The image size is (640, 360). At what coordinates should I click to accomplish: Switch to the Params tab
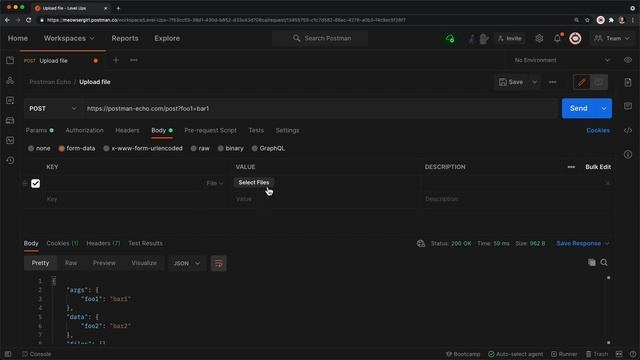coord(39,131)
